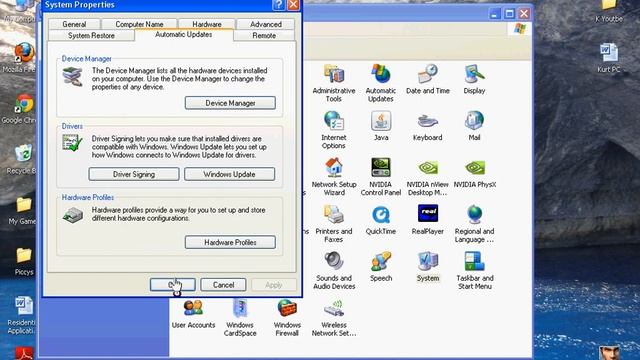640x360 pixels.
Task: Select the System icon in Control Panel
Action: [x=428, y=267]
